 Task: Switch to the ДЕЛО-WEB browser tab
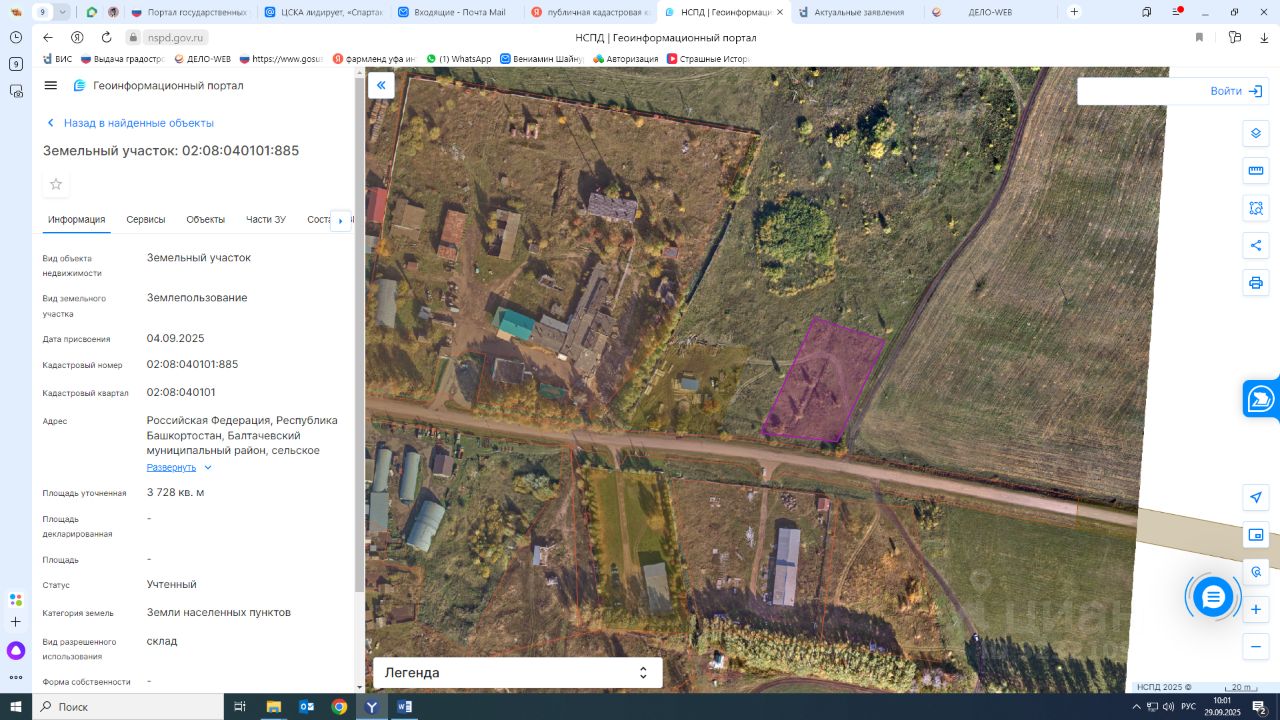click(990, 12)
